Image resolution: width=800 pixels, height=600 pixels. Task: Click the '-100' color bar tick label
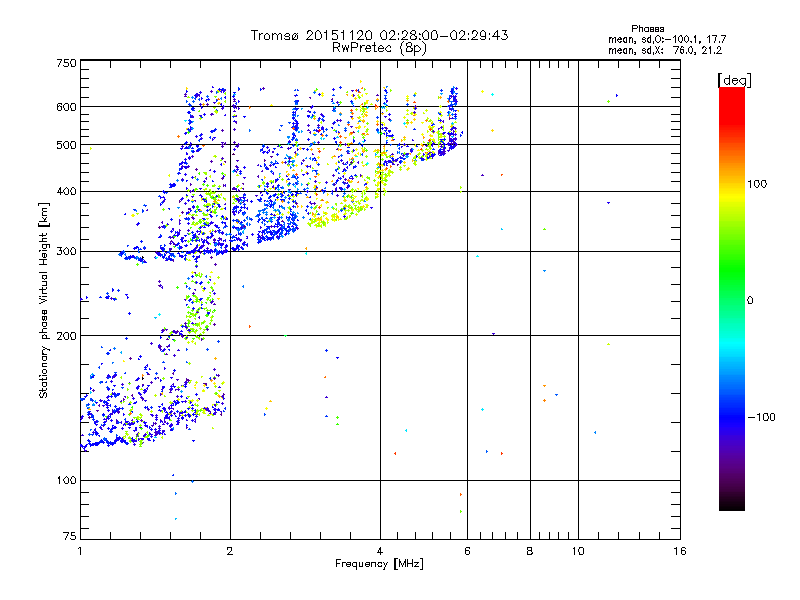tap(761, 417)
